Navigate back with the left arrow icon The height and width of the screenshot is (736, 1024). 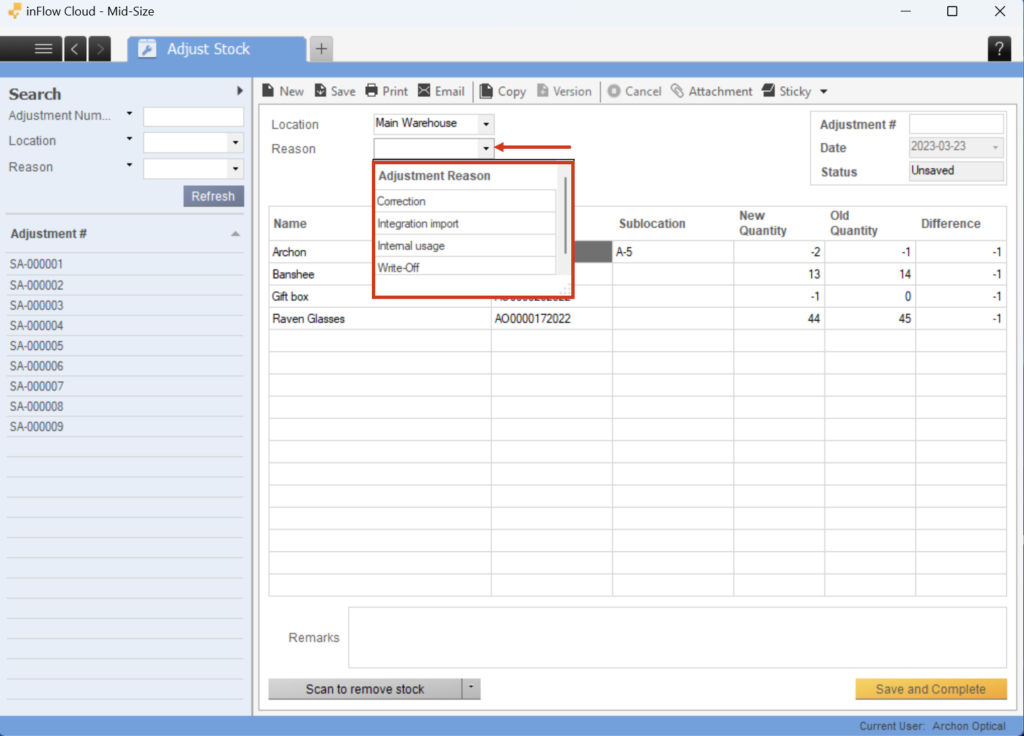74,47
